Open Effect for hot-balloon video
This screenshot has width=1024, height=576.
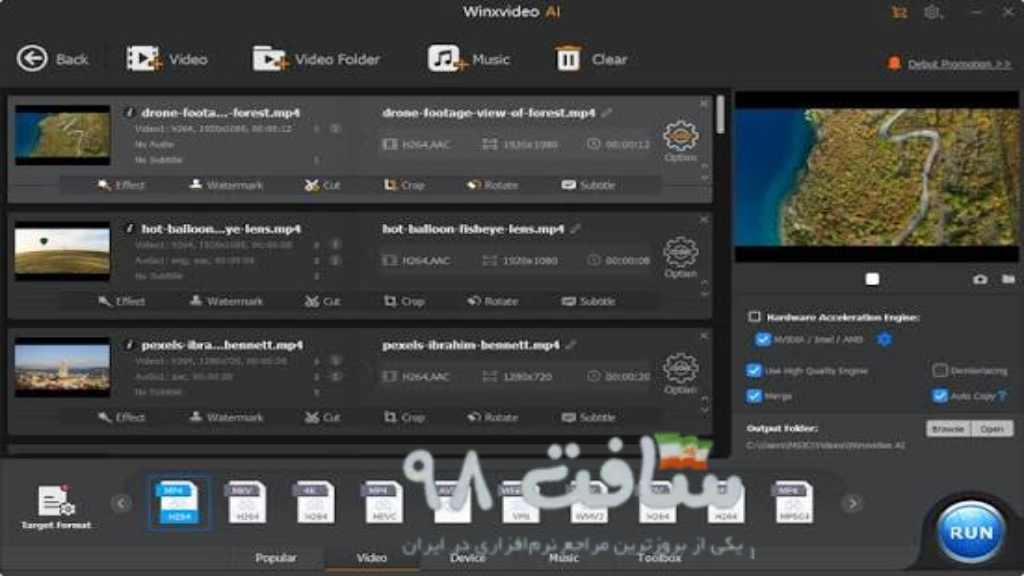coord(121,301)
